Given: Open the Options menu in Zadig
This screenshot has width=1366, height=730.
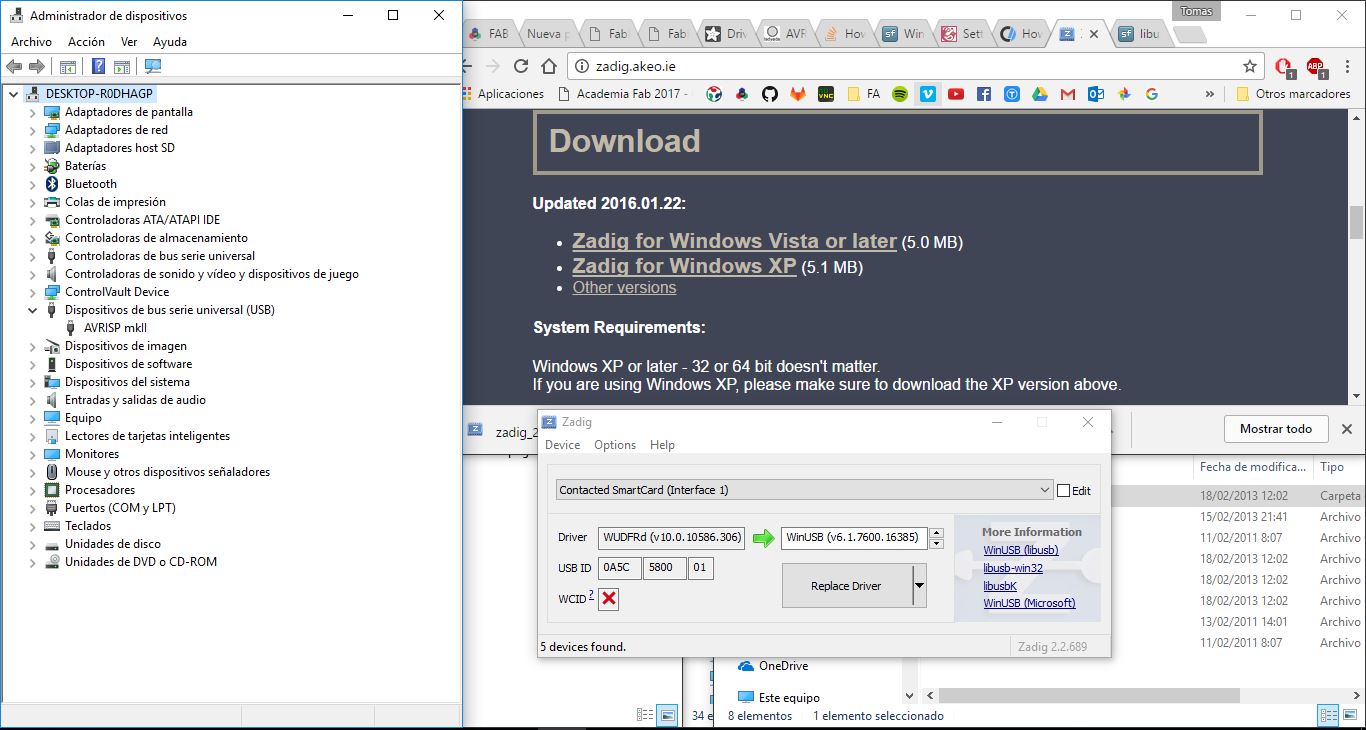Looking at the screenshot, I should [615, 445].
